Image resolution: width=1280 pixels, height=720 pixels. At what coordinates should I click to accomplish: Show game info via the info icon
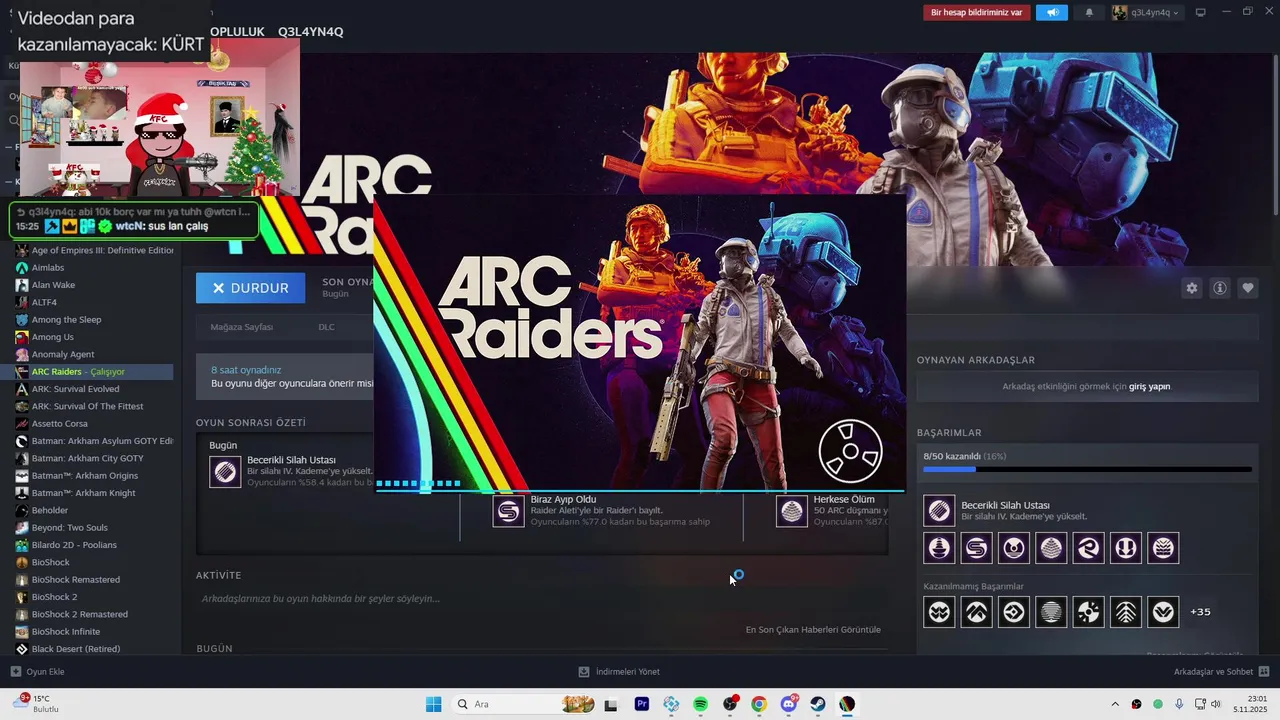coord(1220,288)
